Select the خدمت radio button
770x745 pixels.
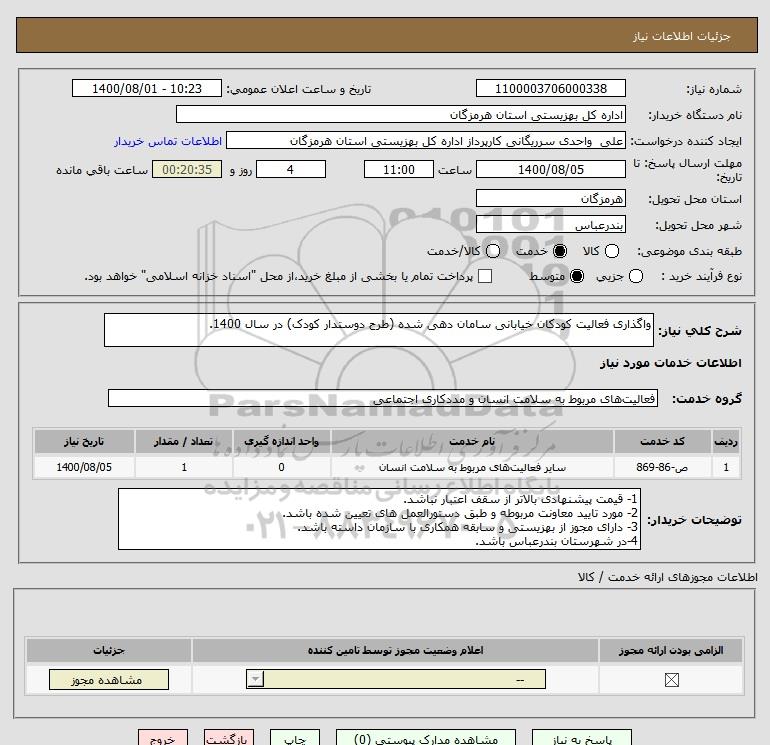tap(559, 251)
